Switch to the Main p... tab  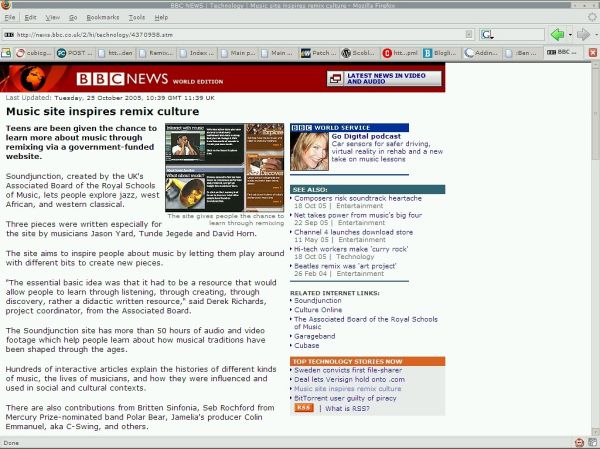coord(238,53)
